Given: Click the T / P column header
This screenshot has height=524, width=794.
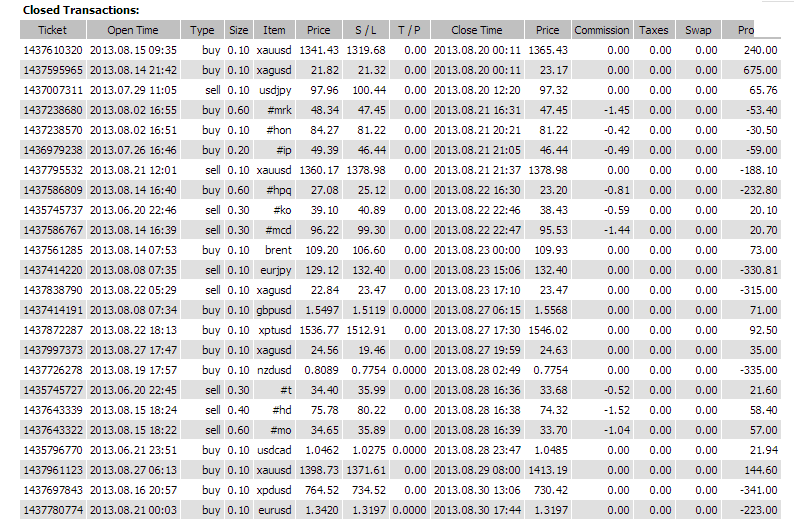Looking at the screenshot, I should tap(409, 30).
